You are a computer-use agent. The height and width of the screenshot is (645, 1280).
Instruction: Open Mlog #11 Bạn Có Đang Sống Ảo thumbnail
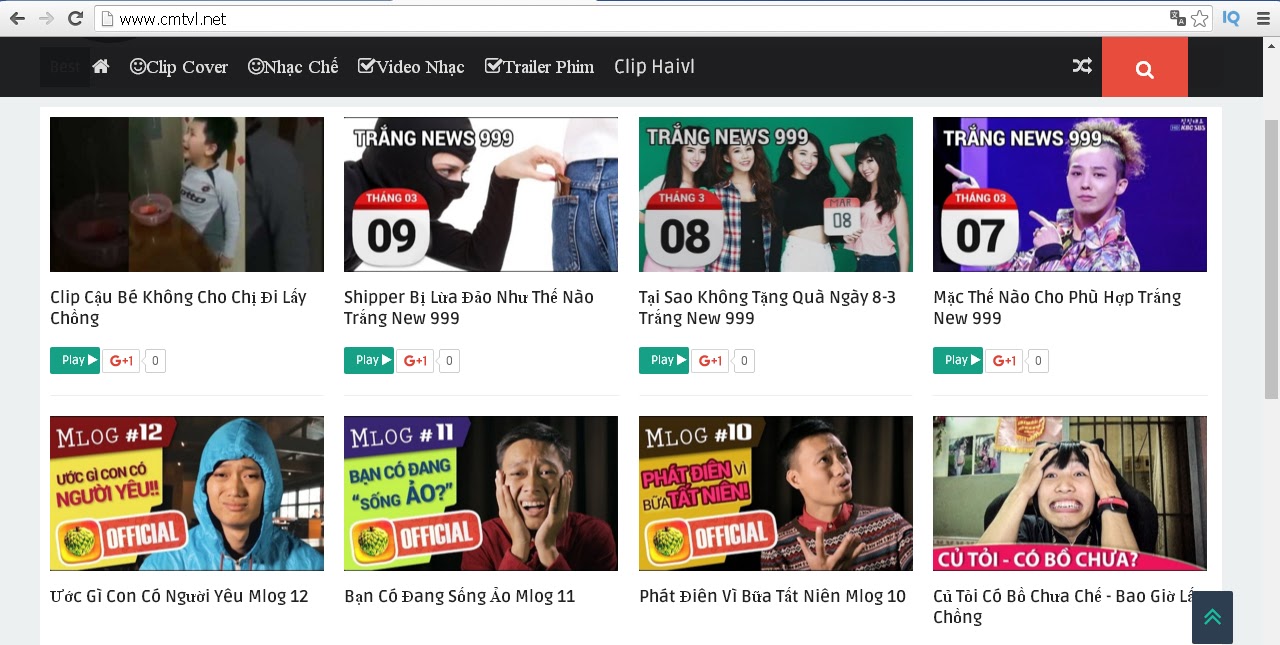(x=481, y=493)
